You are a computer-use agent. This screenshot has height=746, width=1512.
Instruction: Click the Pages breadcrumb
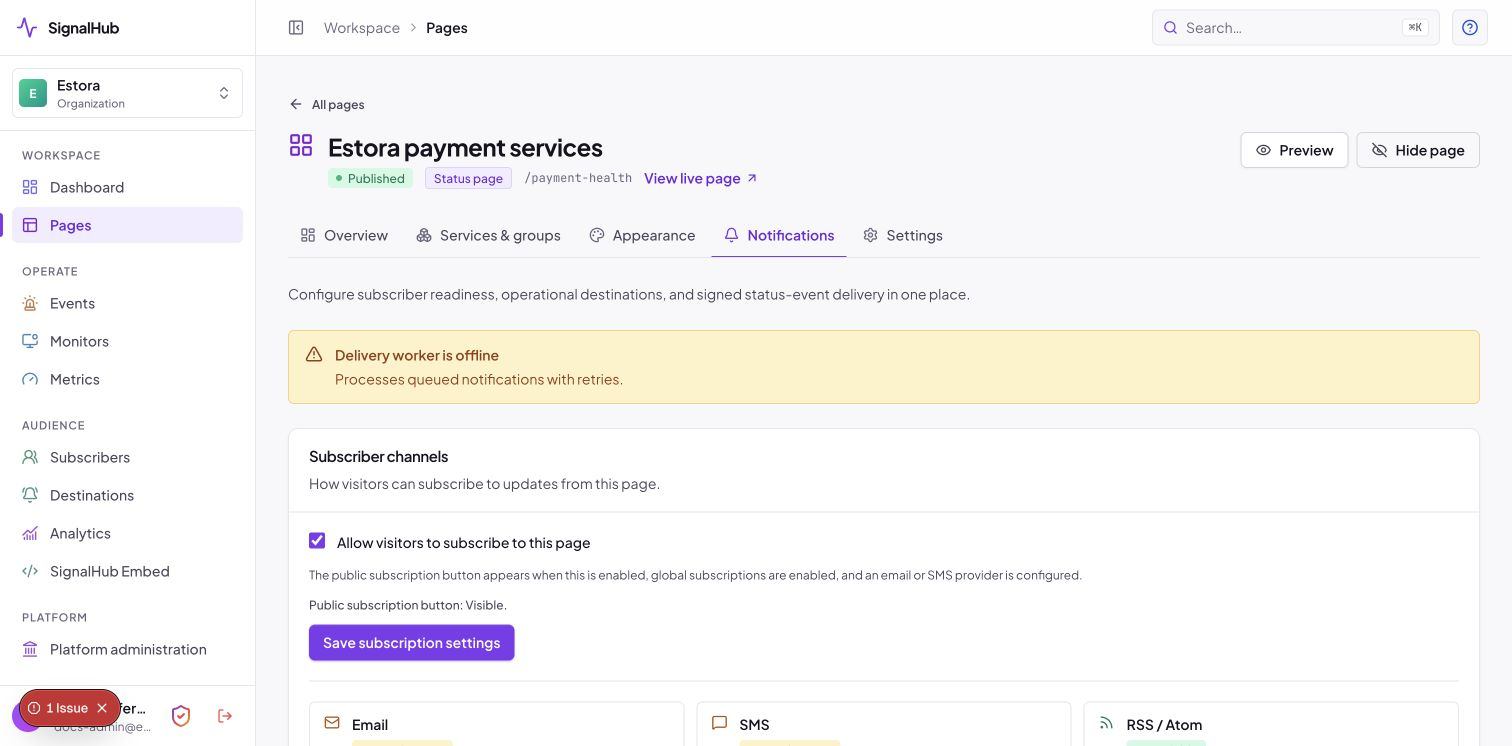point(447,28)
